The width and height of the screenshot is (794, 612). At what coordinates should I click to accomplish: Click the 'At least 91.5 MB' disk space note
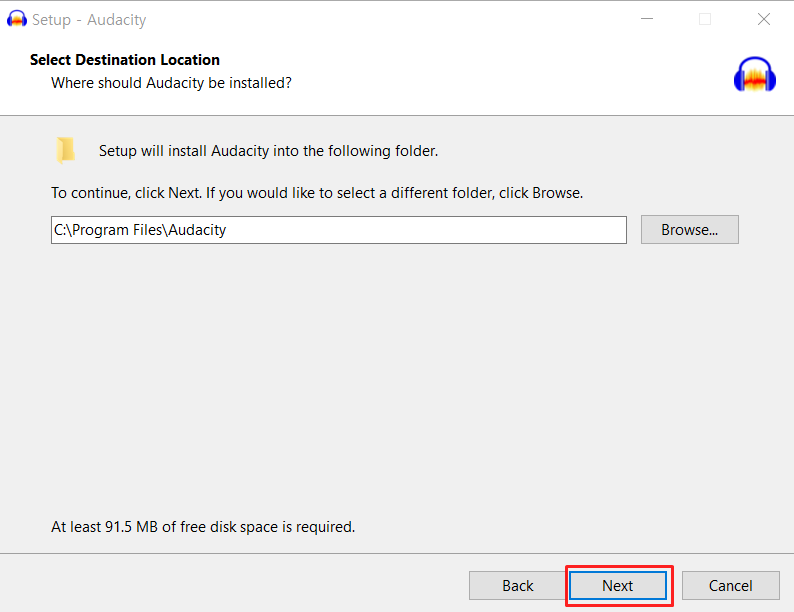[x=203, y=527]
